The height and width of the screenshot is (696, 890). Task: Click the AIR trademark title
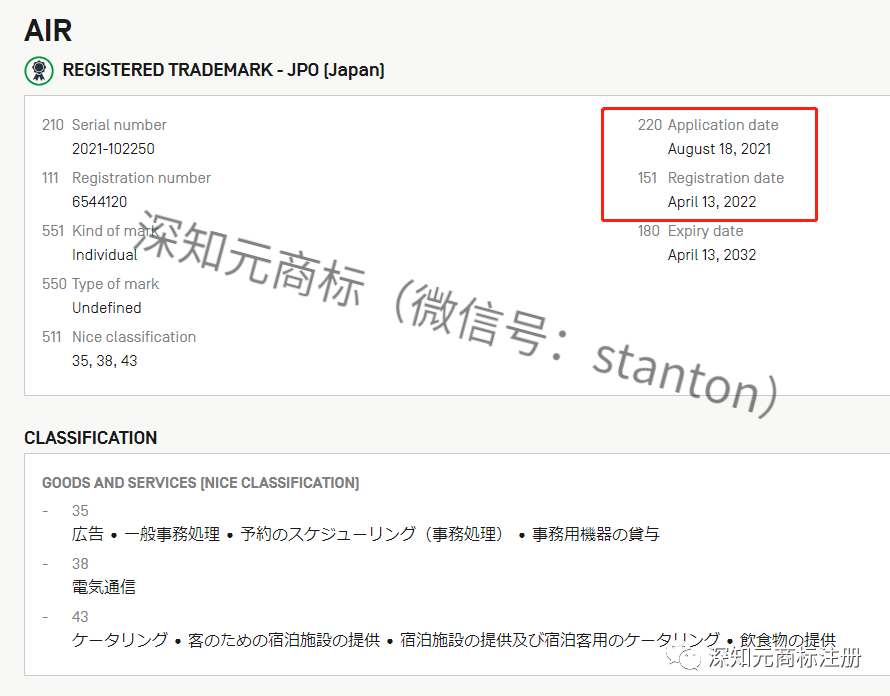48,31
